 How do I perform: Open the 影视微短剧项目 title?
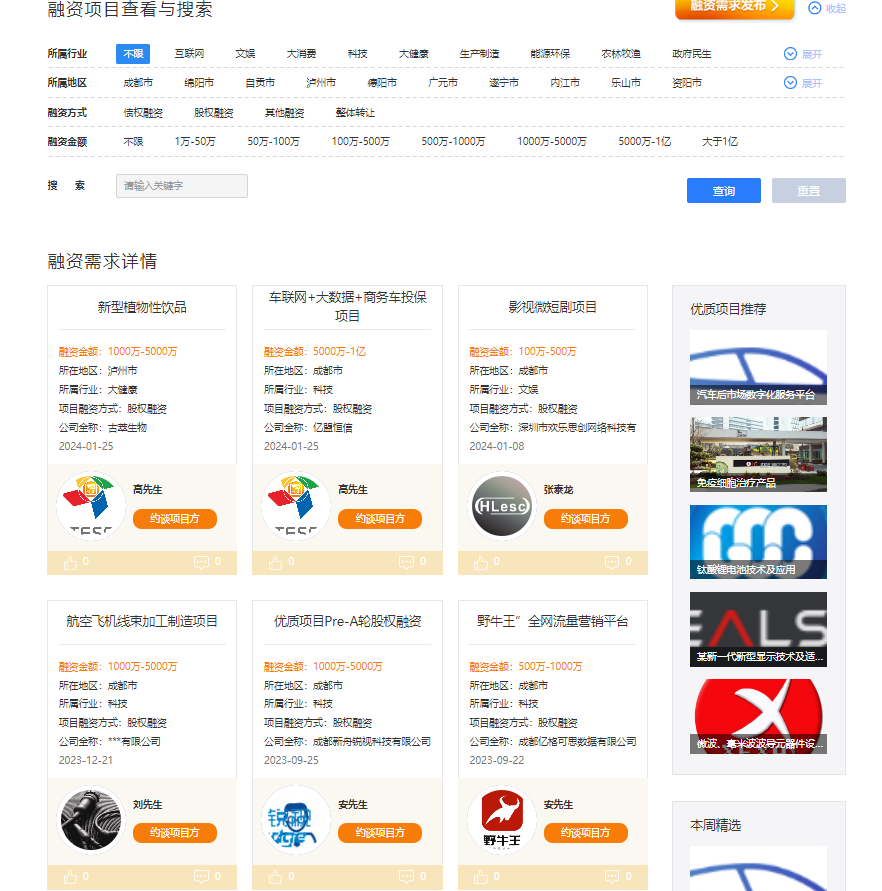[x=552, y=307]
